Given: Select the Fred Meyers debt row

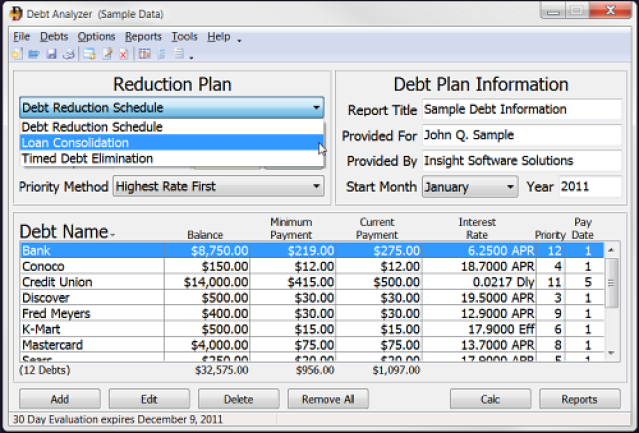Looking at the screenshot, I should pyautogui.click(x=312, y=314).
